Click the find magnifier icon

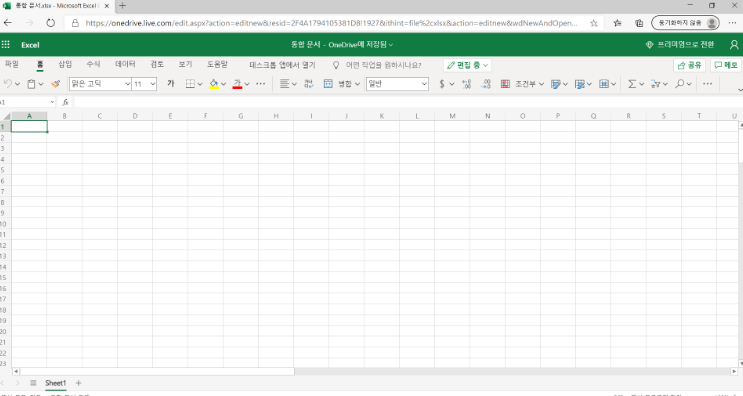pyautogui.click(x=680, y=84)
